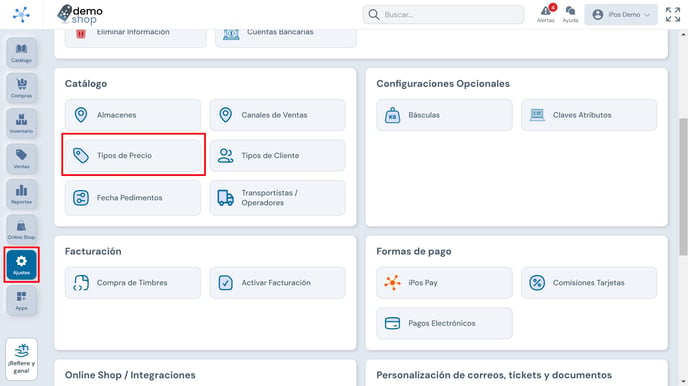Open Comisiones Tarjetas card

[x=589, y=283]
